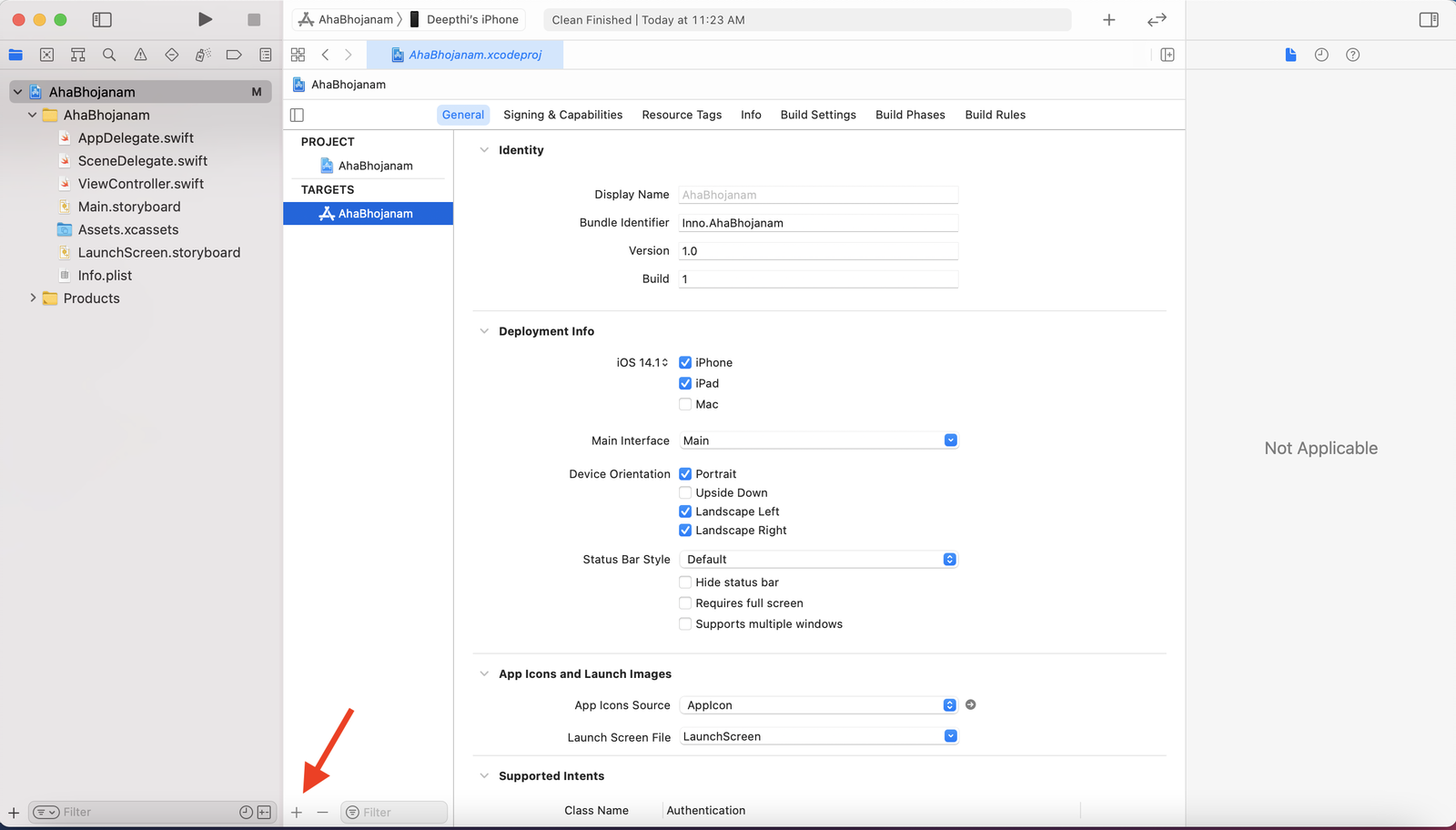
Task: Open the Report navigator
Action: (265, 55)
